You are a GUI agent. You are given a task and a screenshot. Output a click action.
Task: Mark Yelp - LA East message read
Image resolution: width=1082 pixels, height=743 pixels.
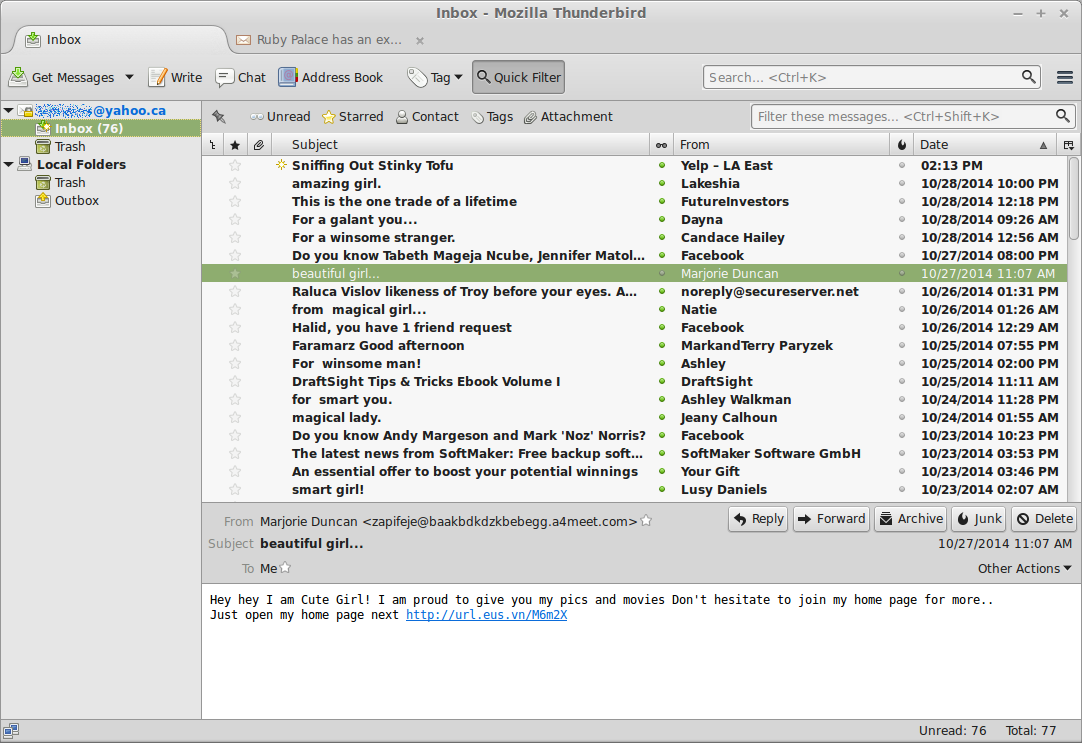click(x=662, y=166)
